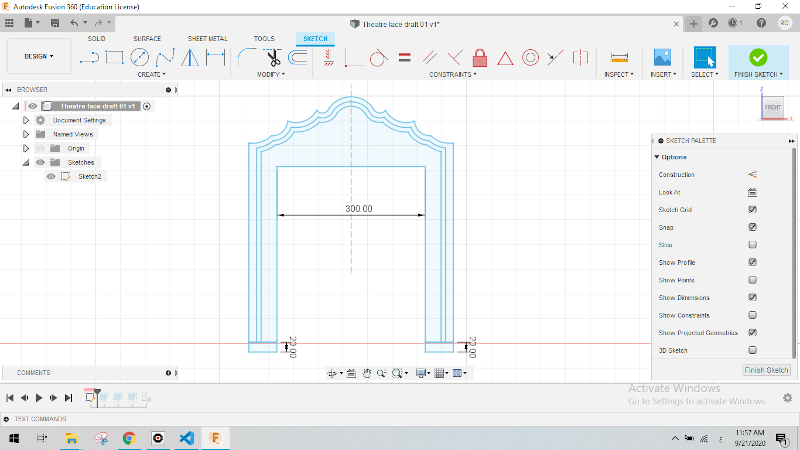The height and width of the screenshot is (450, 800).
Task: Apply Fix/Unfix lock constraint
Action: coord(480,58)
